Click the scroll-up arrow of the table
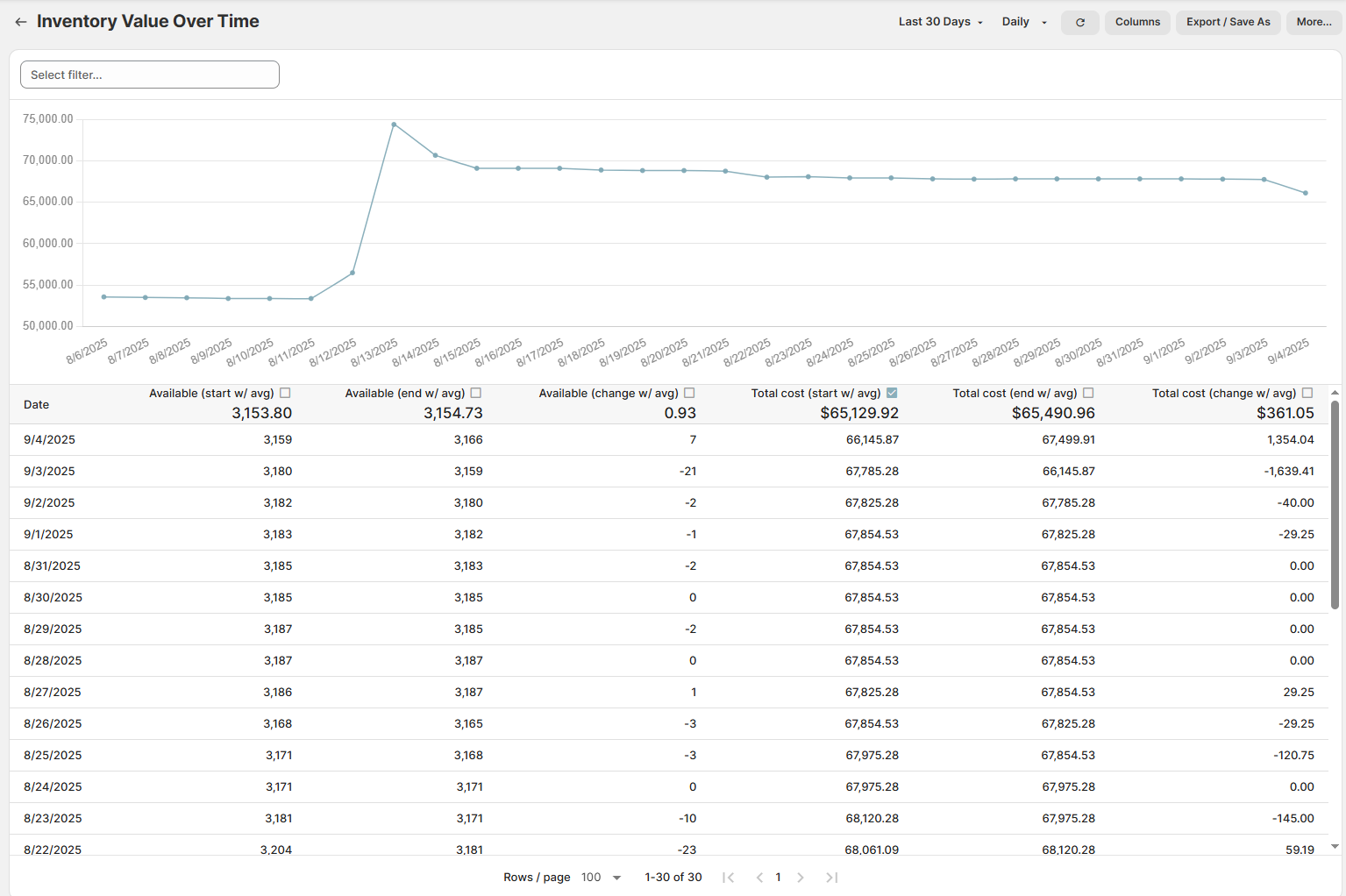Image resolution: width=1346 pixels, height=896 pixels. click(1335, 393)
